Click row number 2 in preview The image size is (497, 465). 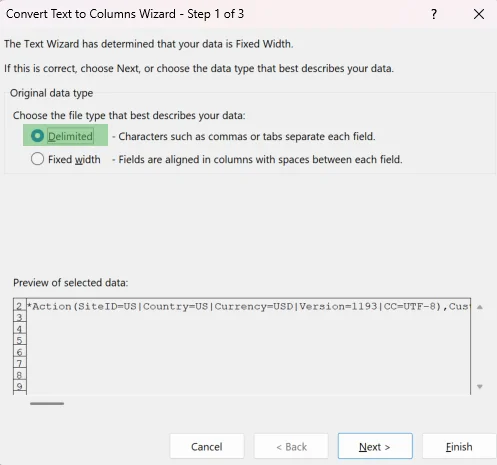tap(19, 306)
